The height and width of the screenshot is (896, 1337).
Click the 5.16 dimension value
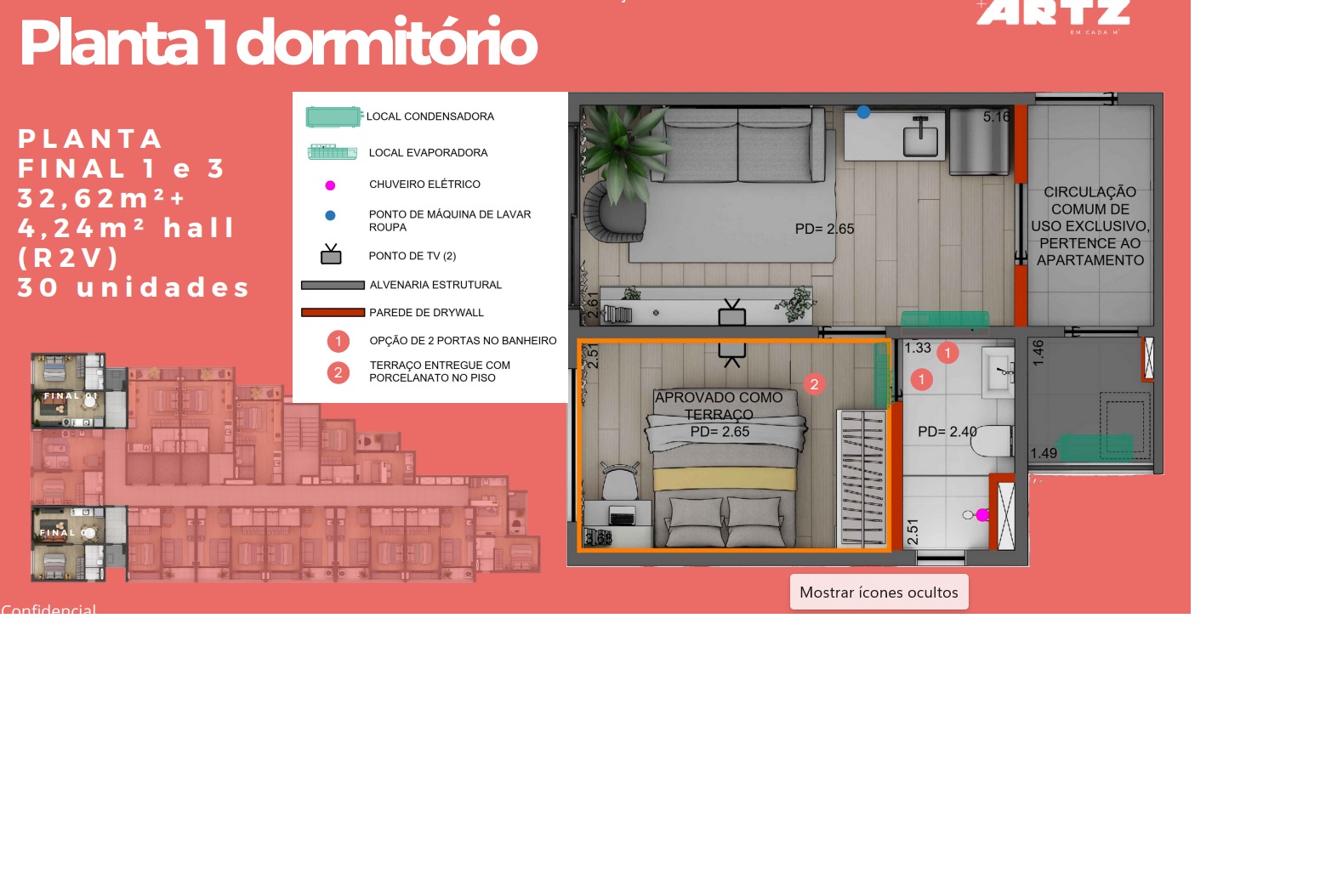click(997, 116)
